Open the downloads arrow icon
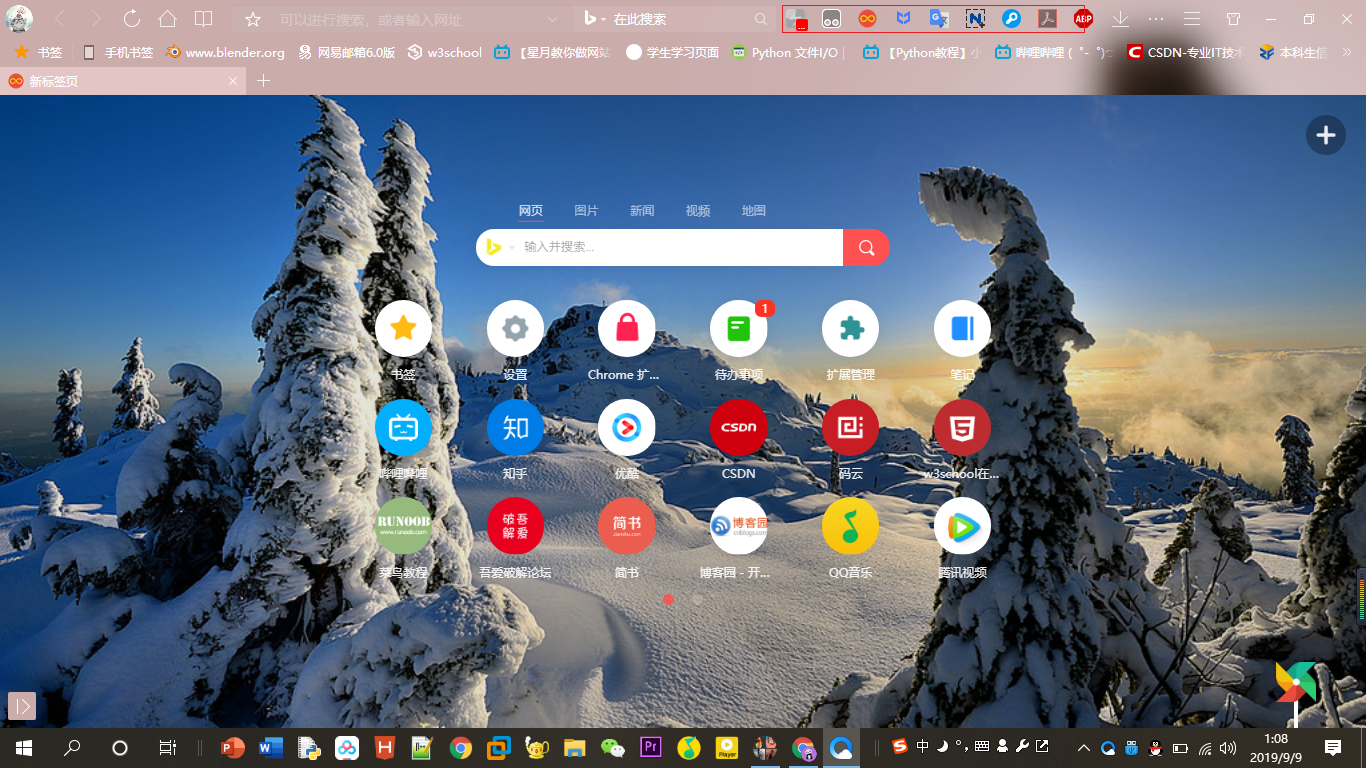1366x768 pixels. 1120,19
